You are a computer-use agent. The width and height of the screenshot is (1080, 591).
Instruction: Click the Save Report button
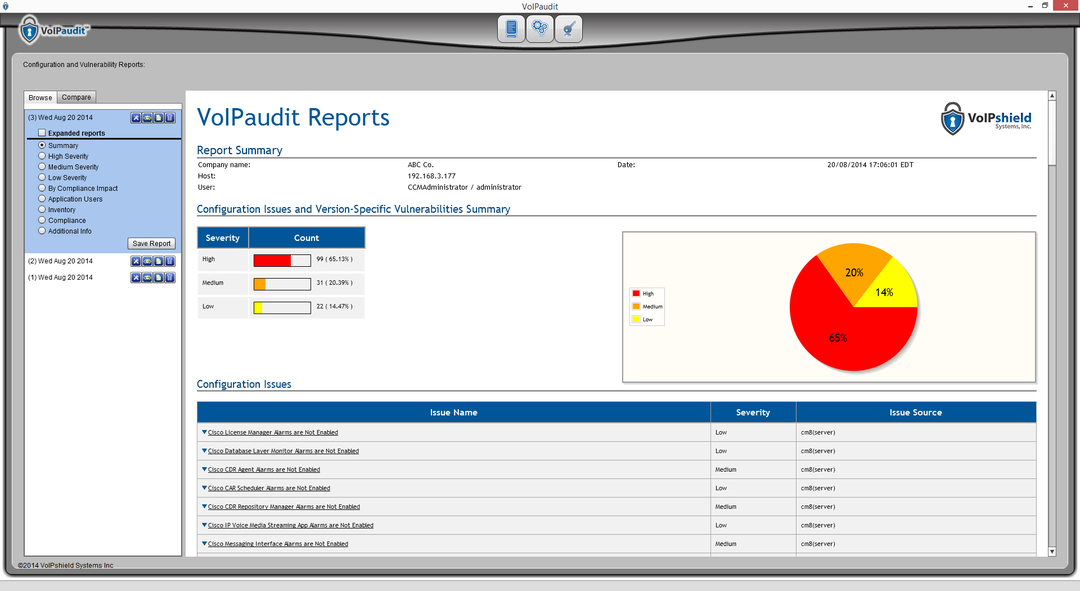(152, 244)
